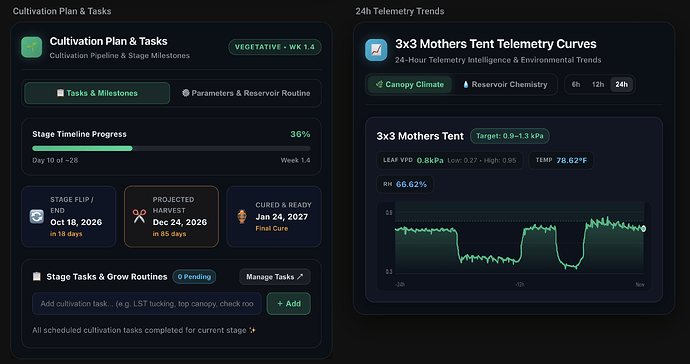The width and height of the screenshot is (690, 364).
Task: Click the "Final Cure" label
Action: click(272, 228)
